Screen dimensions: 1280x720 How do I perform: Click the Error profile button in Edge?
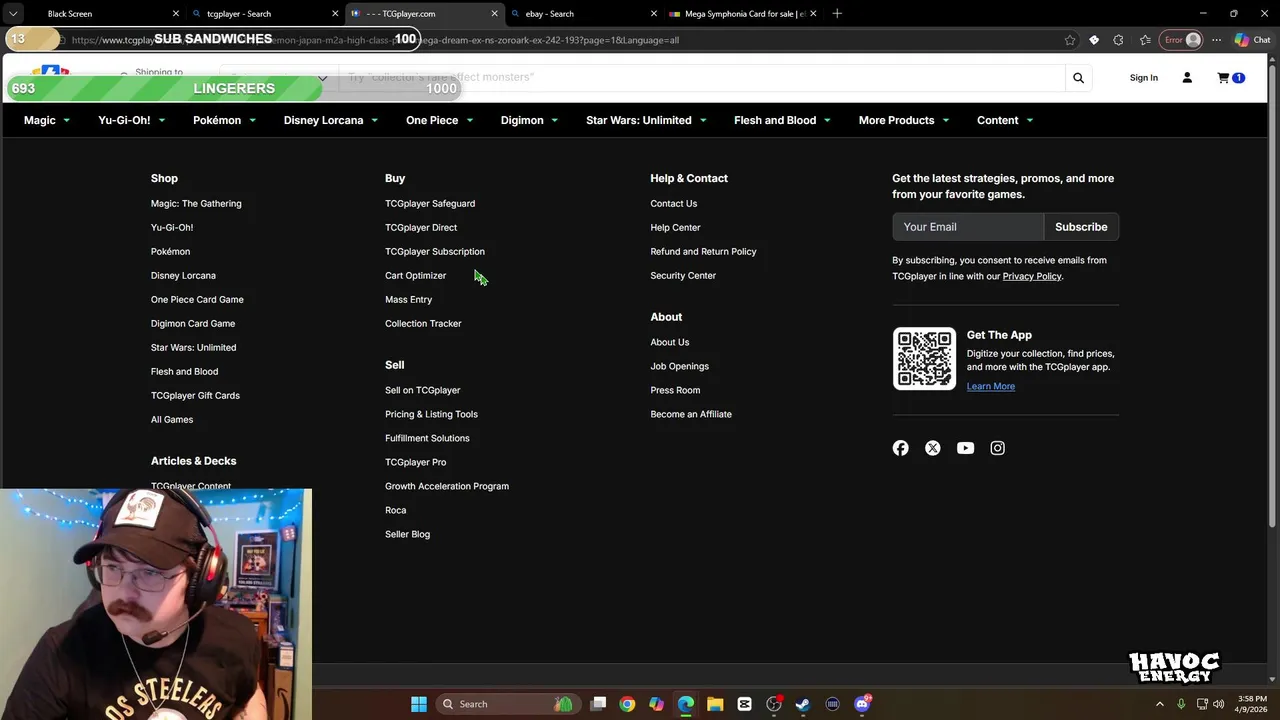point(1181,40)
